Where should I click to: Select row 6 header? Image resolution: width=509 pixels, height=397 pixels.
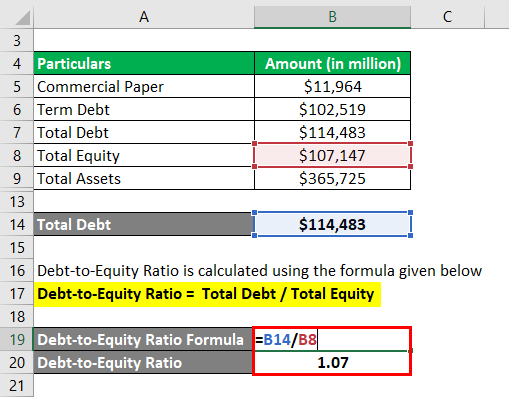(17, 110)
